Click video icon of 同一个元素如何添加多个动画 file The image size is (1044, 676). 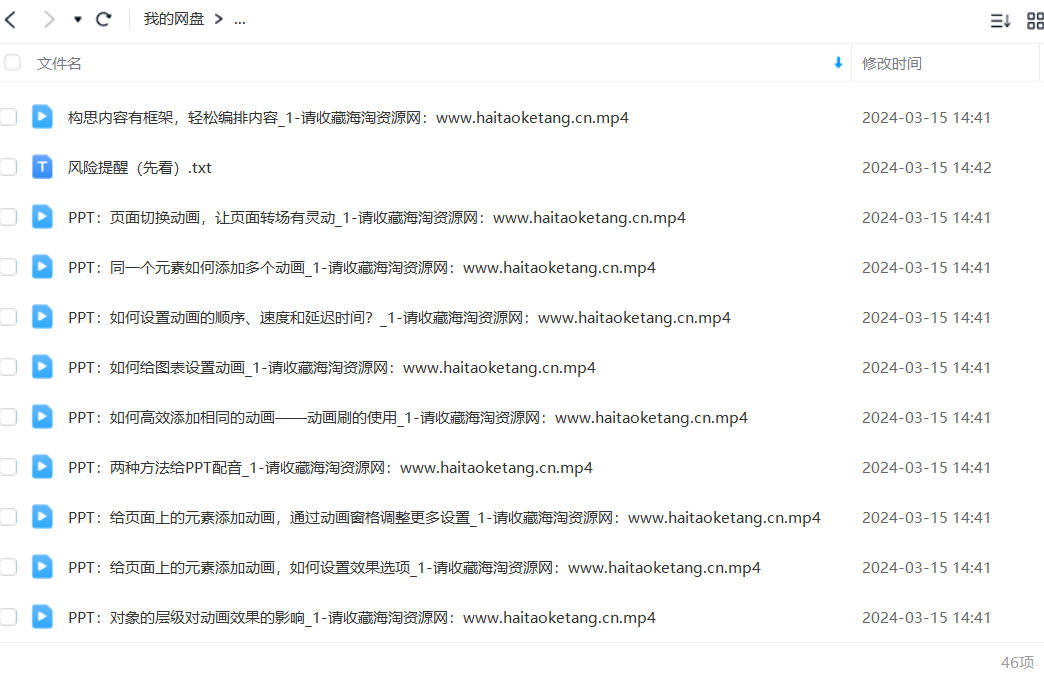pos(42,266)
